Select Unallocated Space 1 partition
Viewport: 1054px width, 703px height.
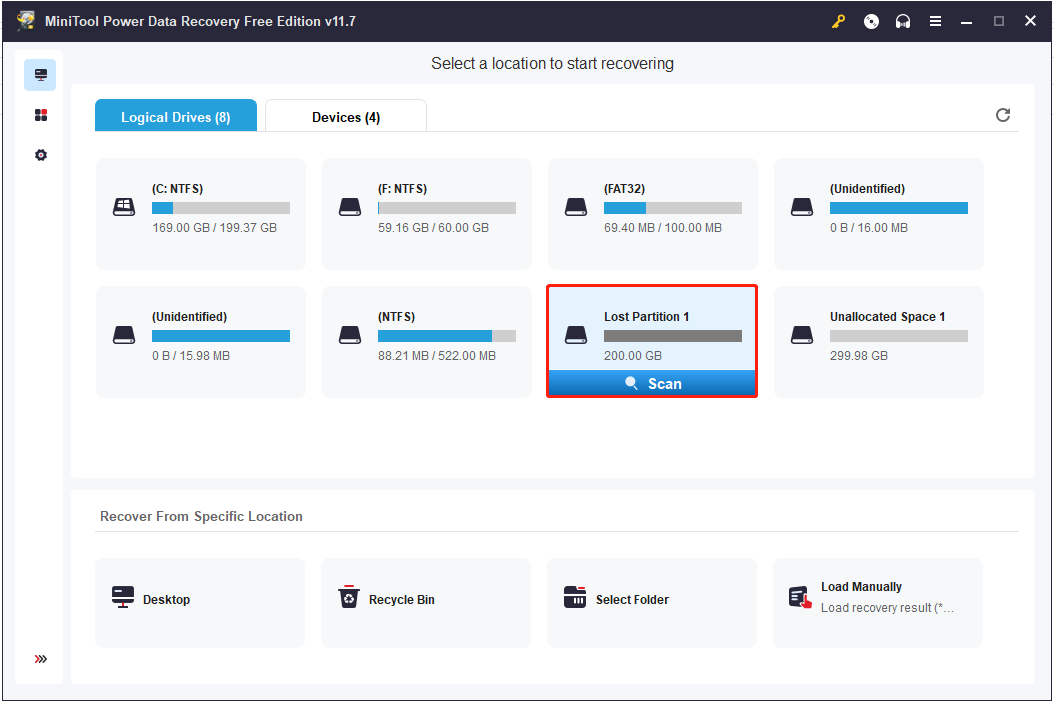click(x=878, y=341)
